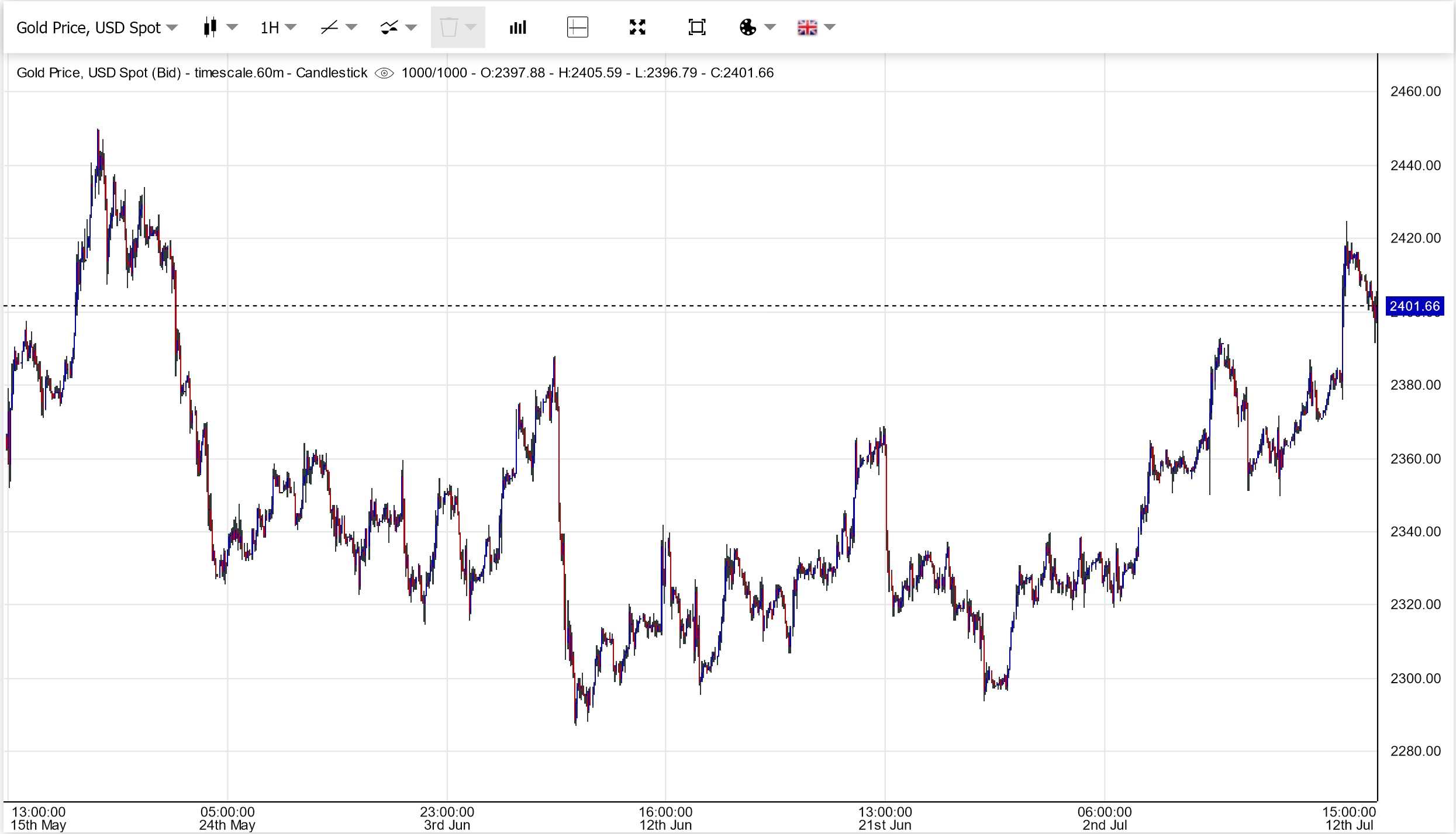Click the 2401.66 current price label
Screen dimensions: 1456x834
pos(1414,306)
